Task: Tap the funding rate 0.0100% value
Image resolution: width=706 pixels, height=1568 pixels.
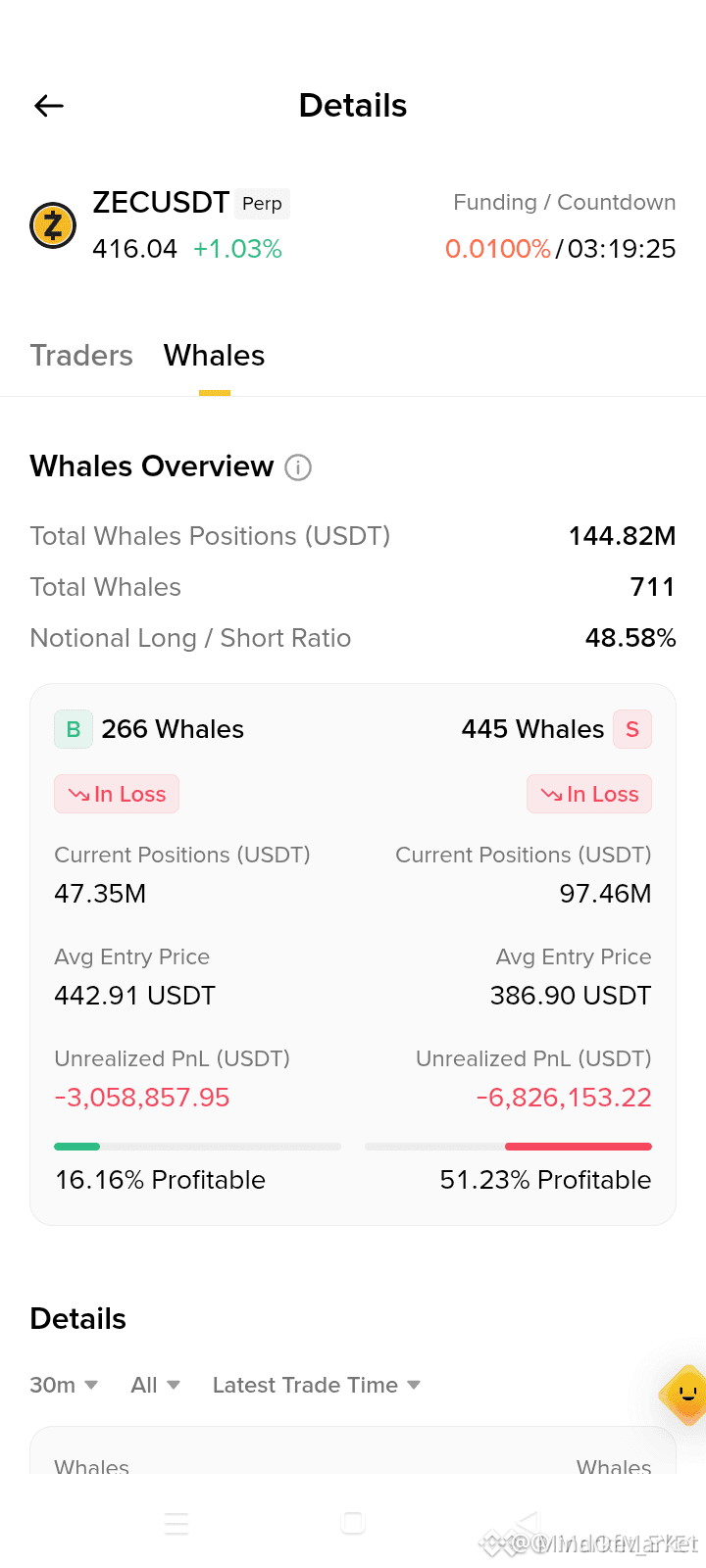Action: [x=498, y=249]
